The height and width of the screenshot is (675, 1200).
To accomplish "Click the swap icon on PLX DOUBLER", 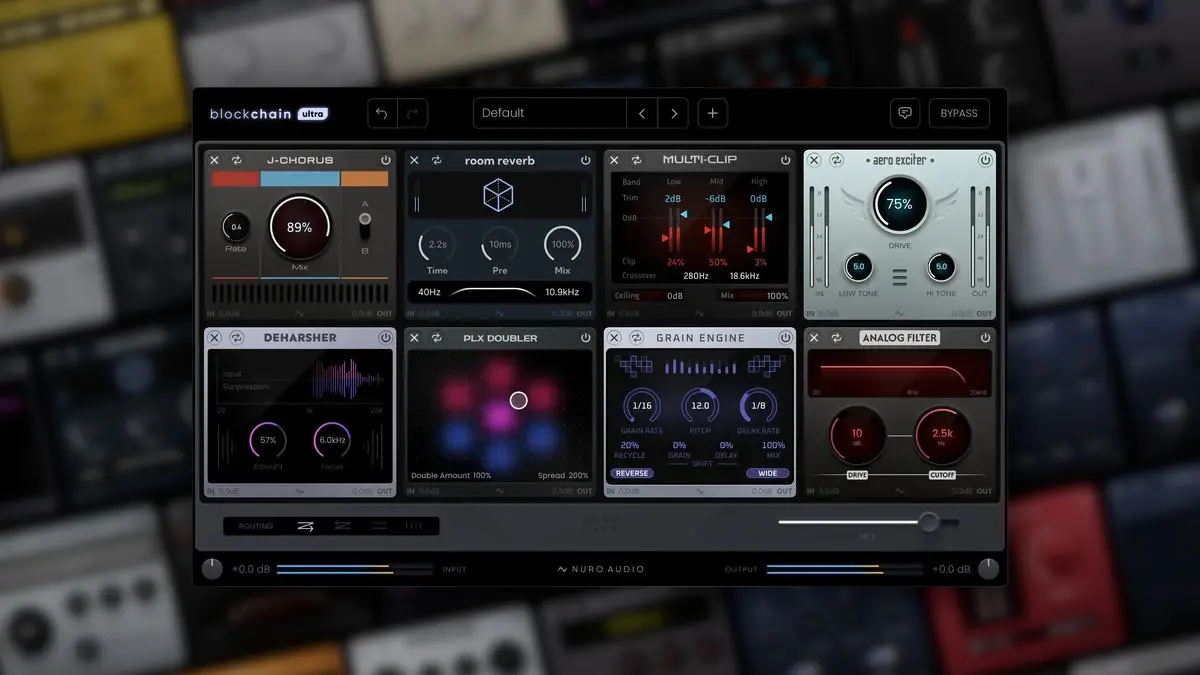I will (436, 338).
